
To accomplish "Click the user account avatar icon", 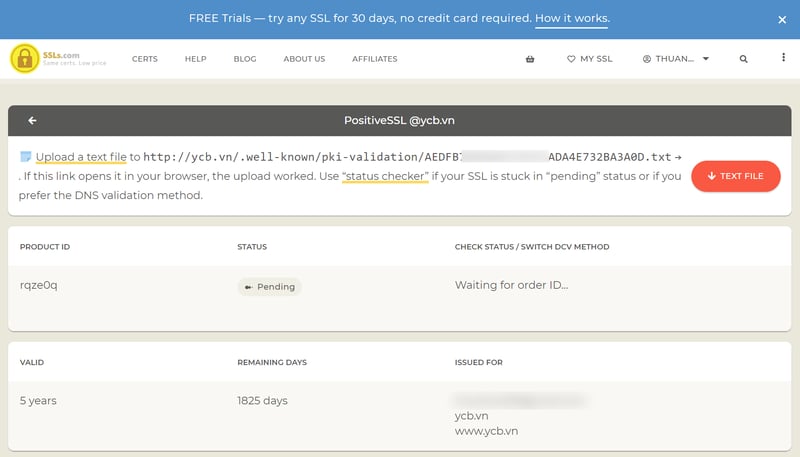I will [647, 59].
